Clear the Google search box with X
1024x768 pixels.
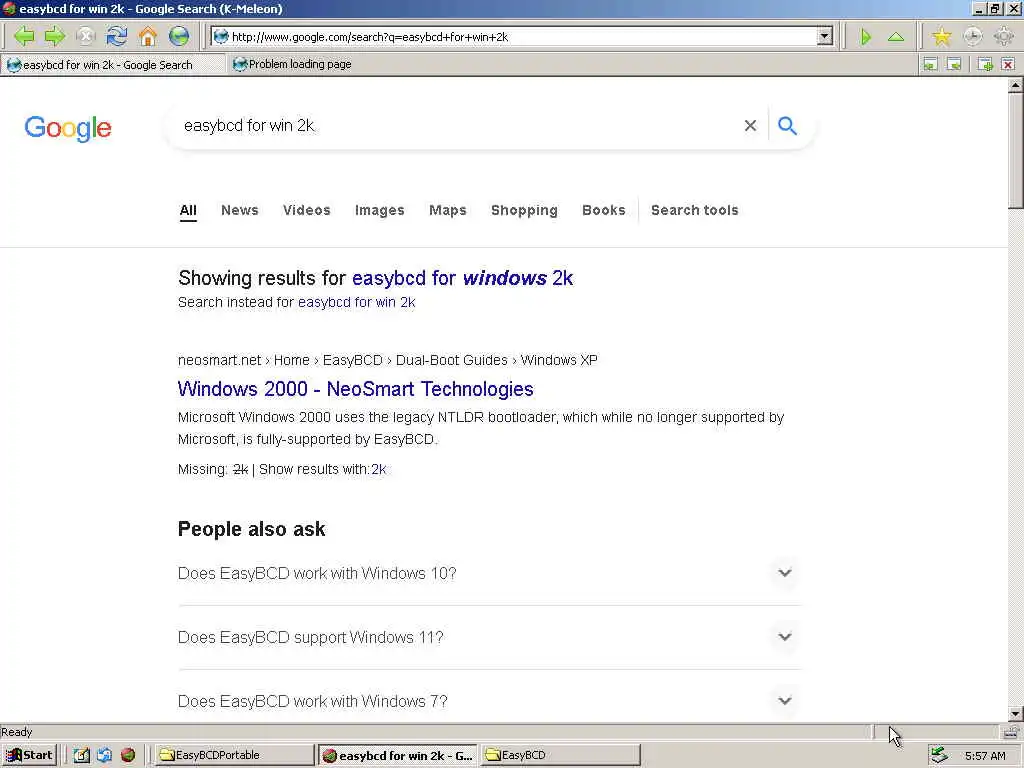pos(750,125)
